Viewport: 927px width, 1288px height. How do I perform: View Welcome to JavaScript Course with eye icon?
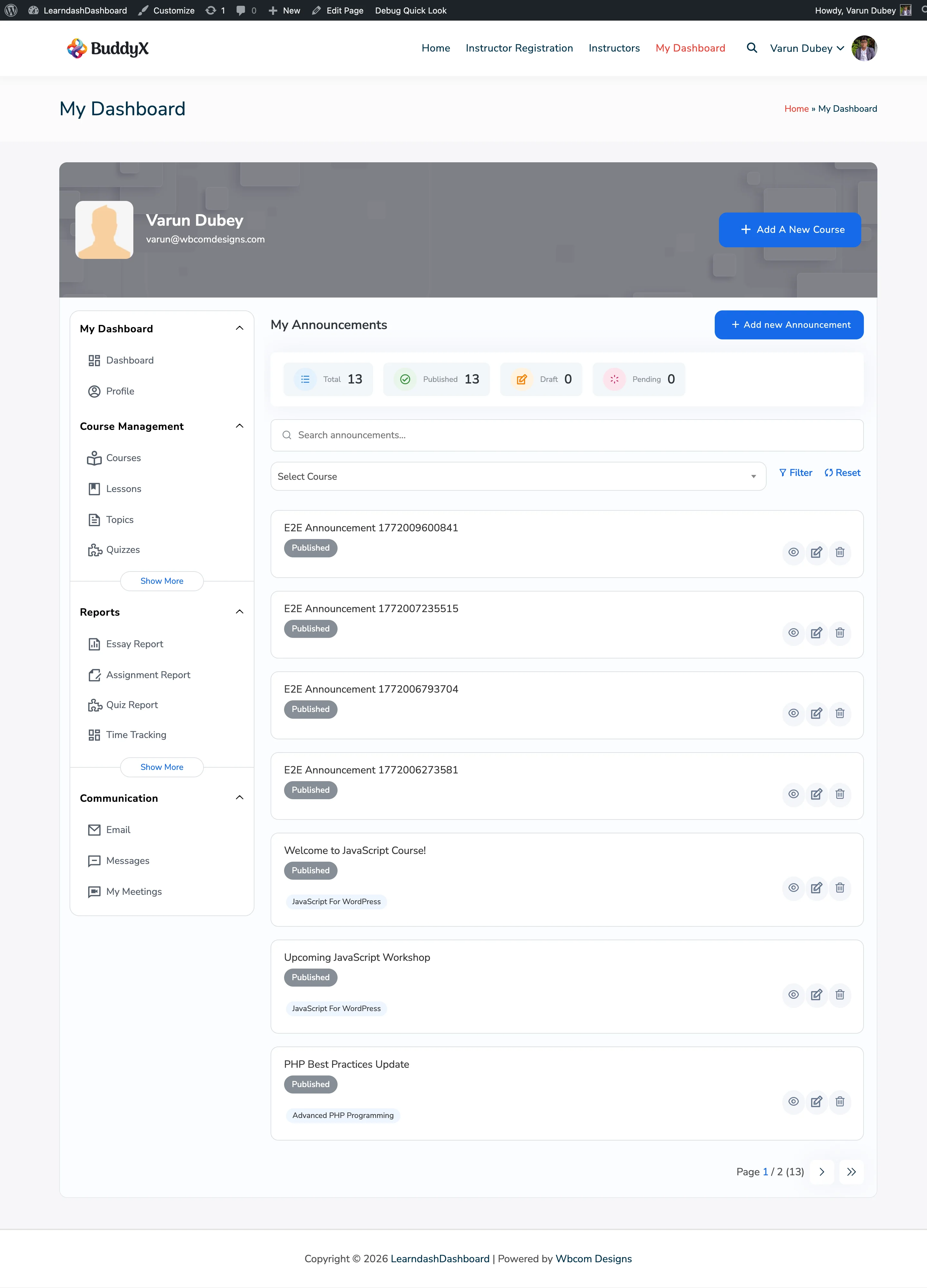click(793, 888)
